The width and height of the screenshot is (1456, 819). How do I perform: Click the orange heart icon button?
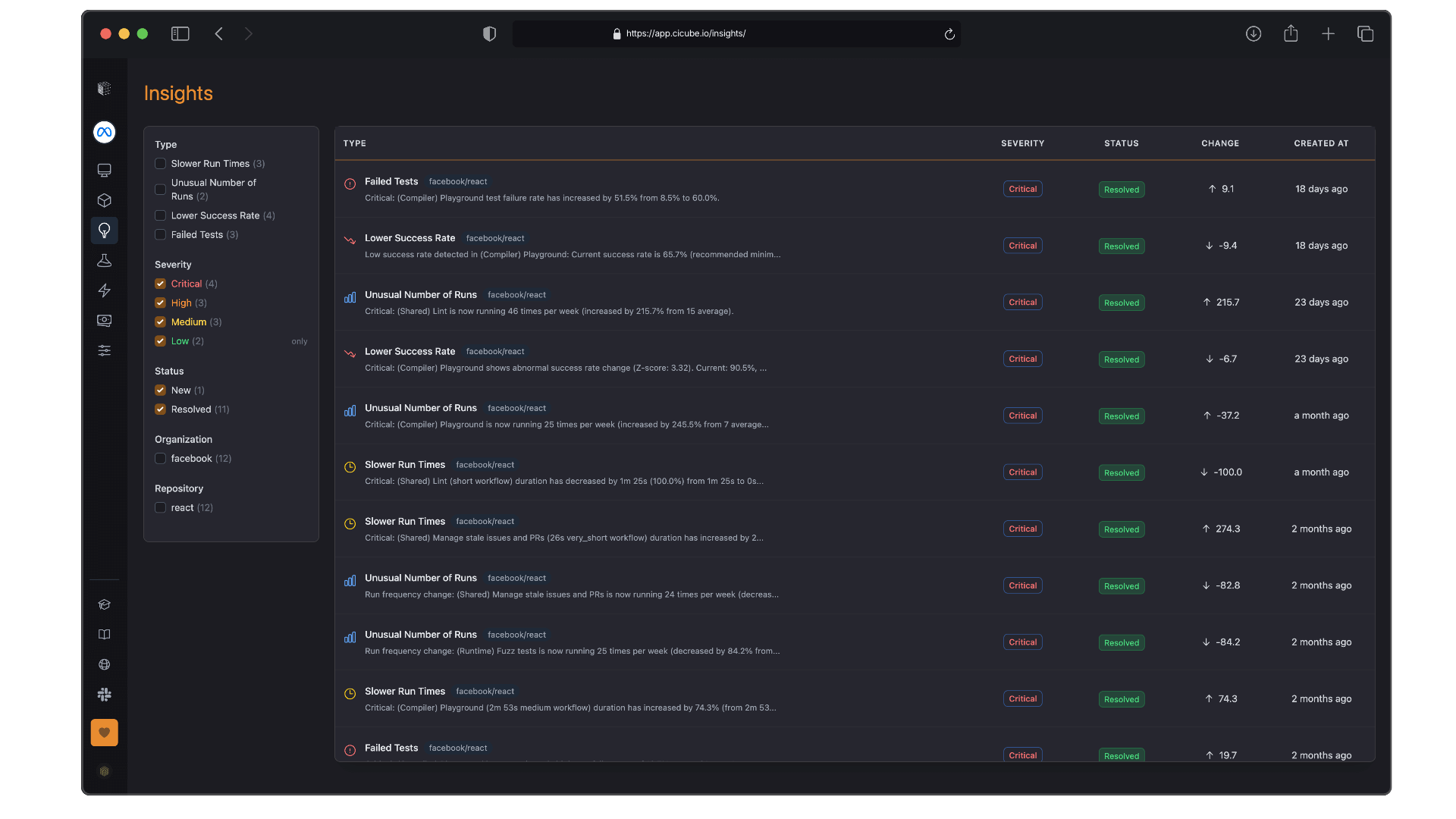pyautogui.click(x=105, y=733)
